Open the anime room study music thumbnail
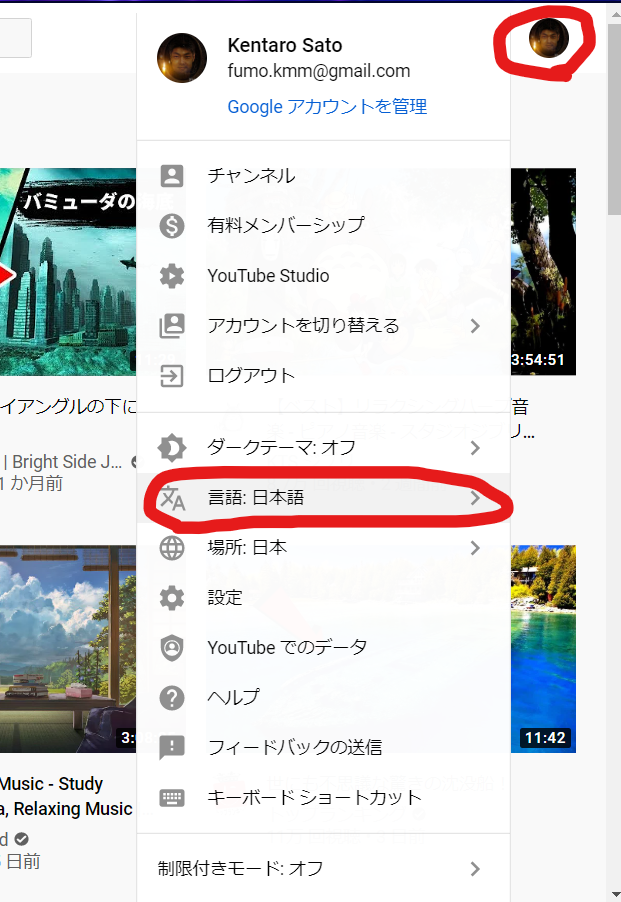The height and width of the screenshot is (902, 621). pyautogui.click(x=68, y=649)
